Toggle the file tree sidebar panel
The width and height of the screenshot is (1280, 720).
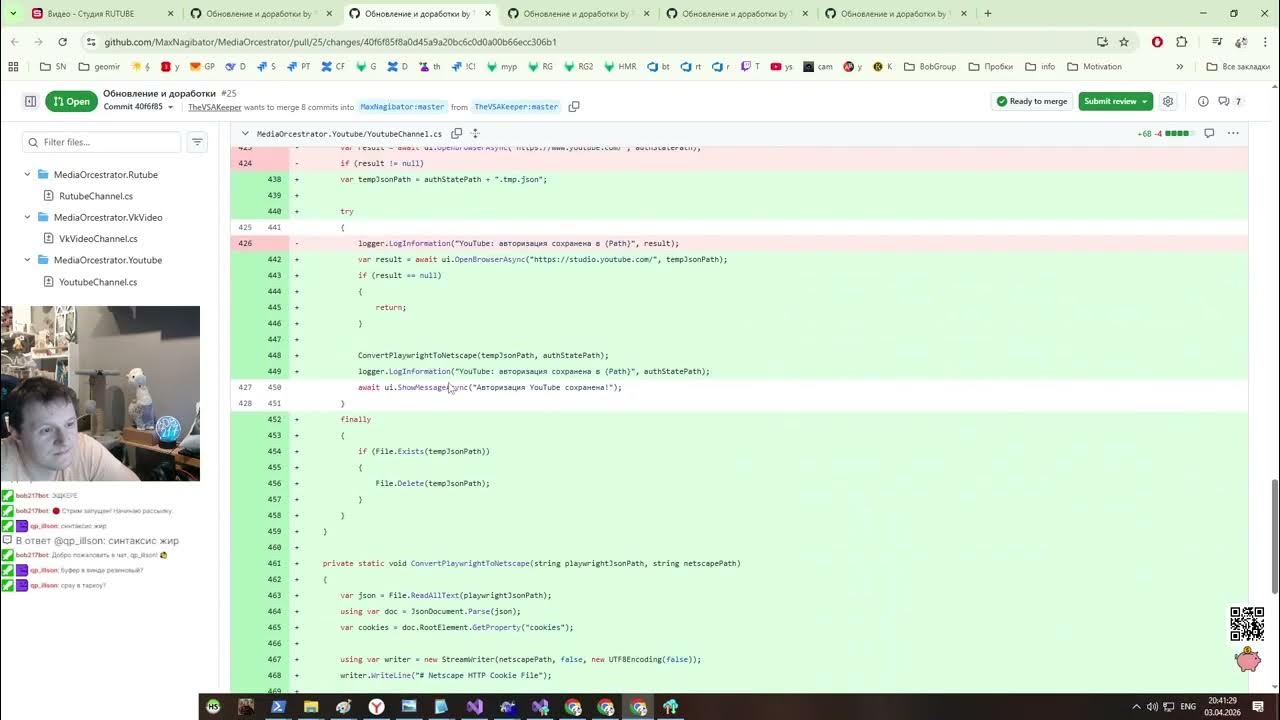pyautogui.click(x=30, y=101)
